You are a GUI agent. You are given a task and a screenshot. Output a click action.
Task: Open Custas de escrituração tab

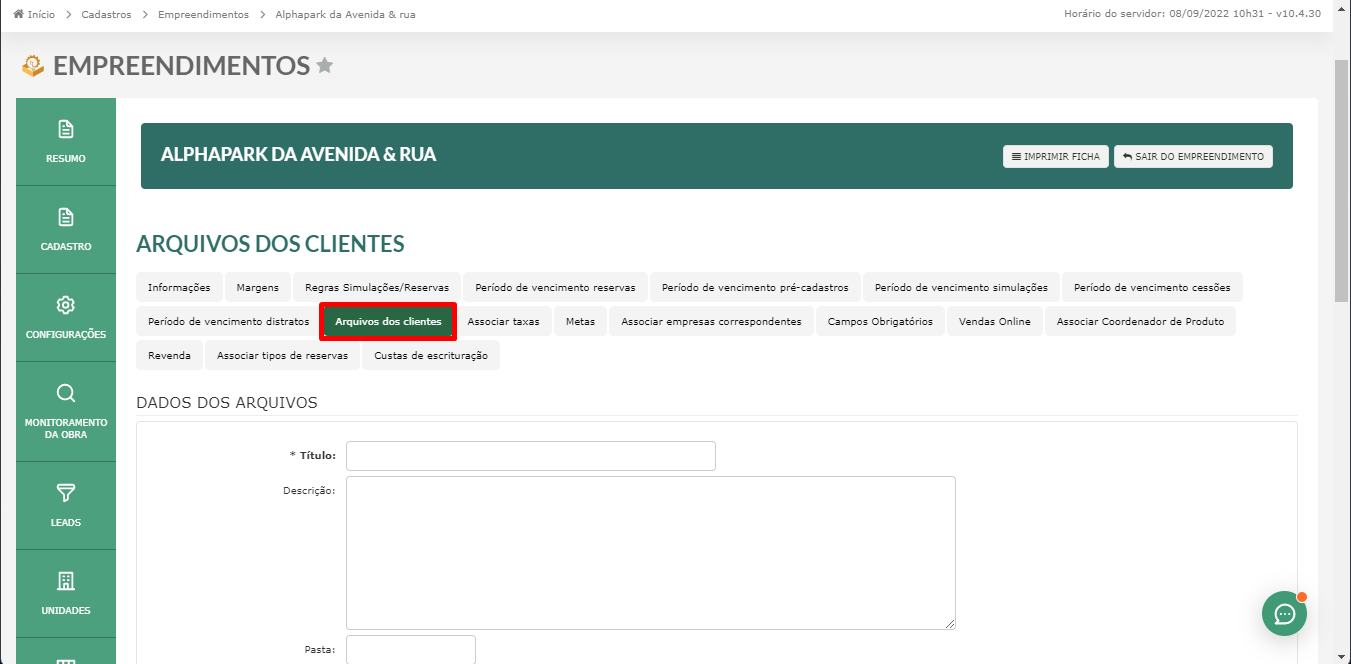point(431,355)
